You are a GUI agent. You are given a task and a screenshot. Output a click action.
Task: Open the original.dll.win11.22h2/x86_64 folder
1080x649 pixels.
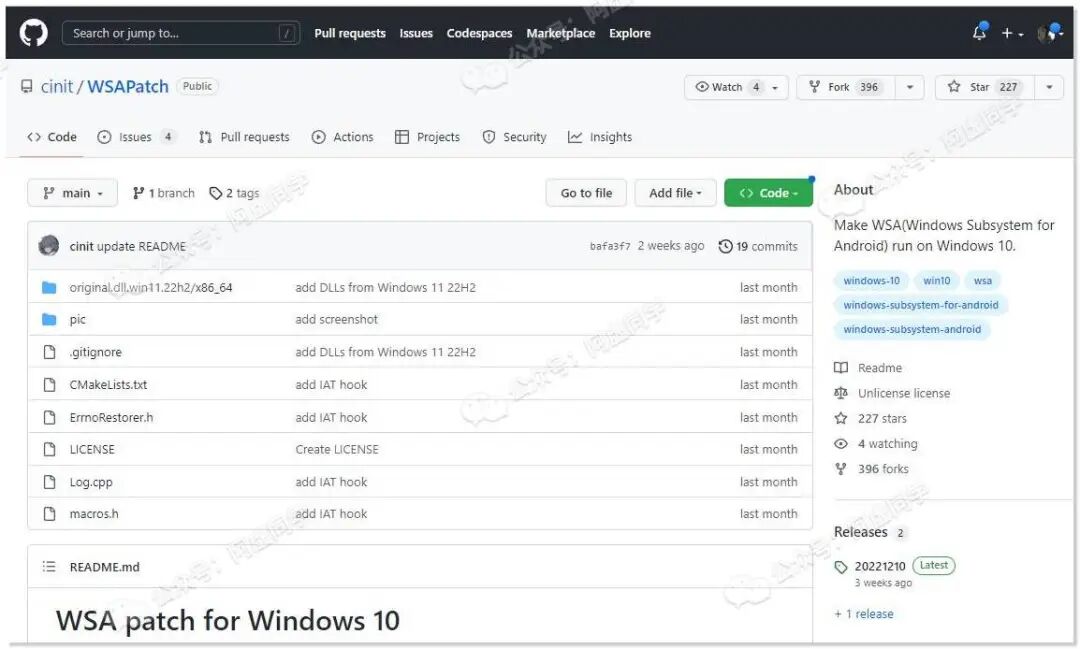coord(151,287)
